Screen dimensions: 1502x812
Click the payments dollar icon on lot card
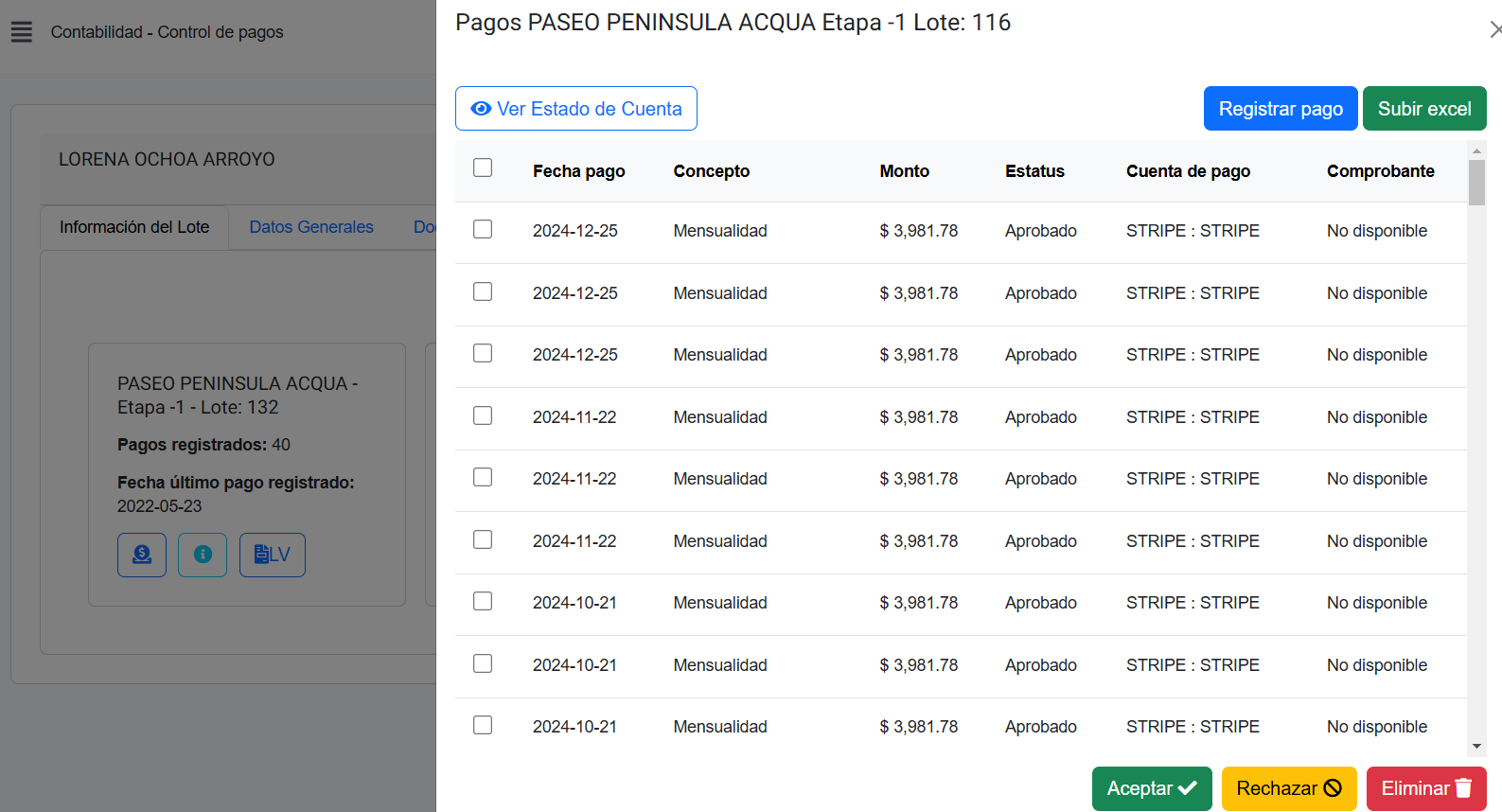point(142,555)
